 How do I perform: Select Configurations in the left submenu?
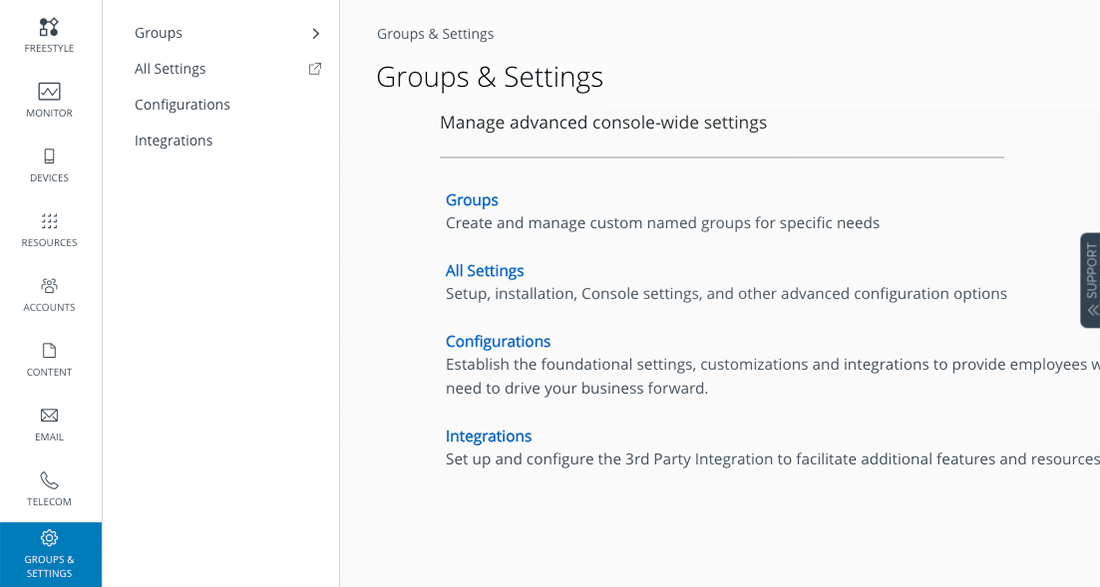(x=182, y=104)
